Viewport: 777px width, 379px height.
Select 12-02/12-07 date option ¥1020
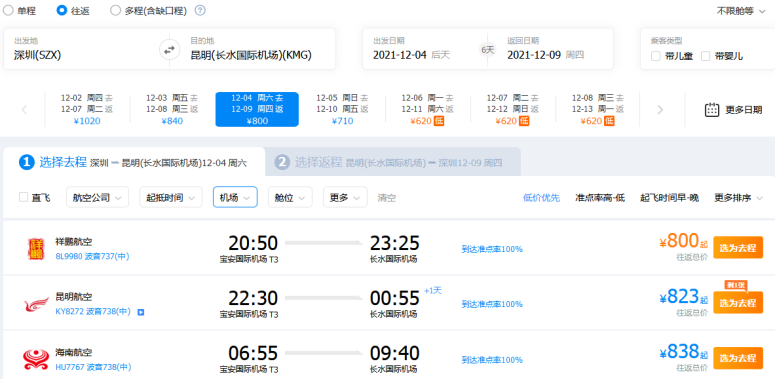[87, 109]
